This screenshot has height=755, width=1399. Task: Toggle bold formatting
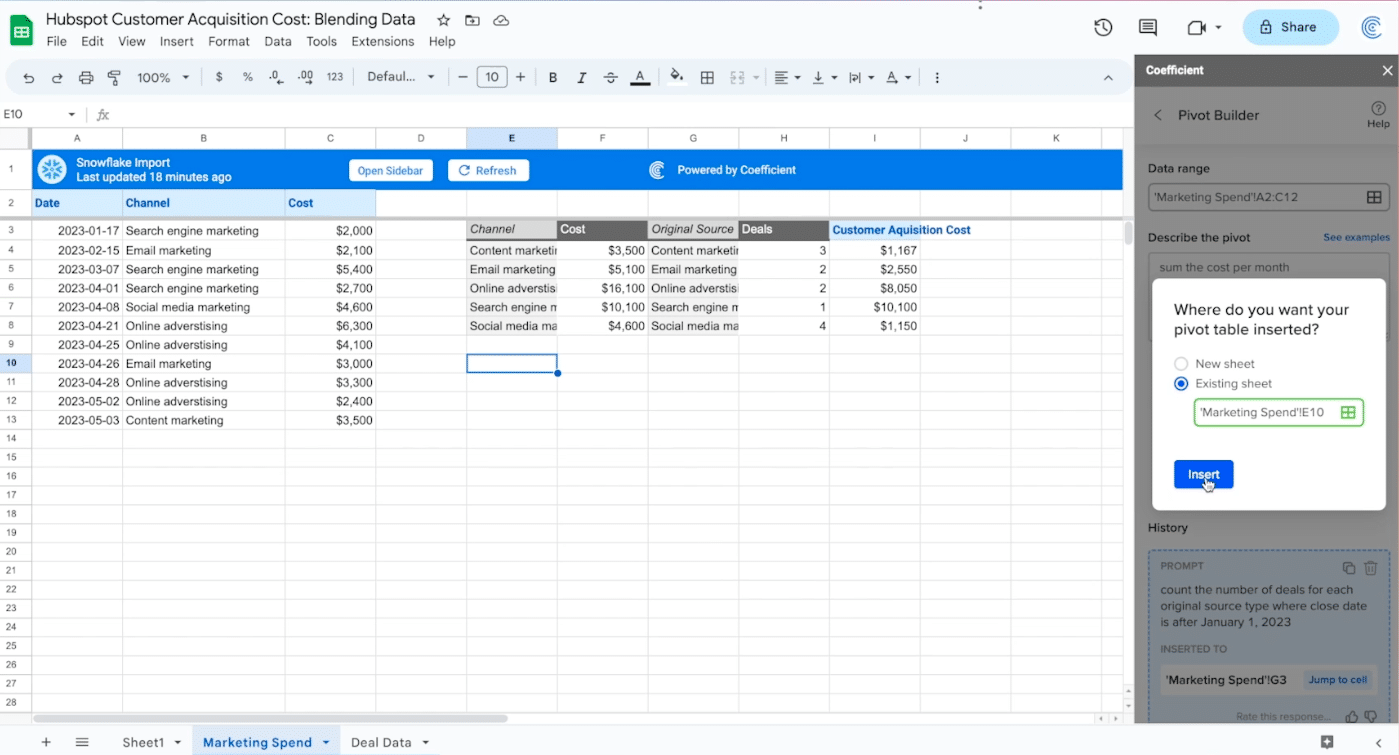pos(553,77)
